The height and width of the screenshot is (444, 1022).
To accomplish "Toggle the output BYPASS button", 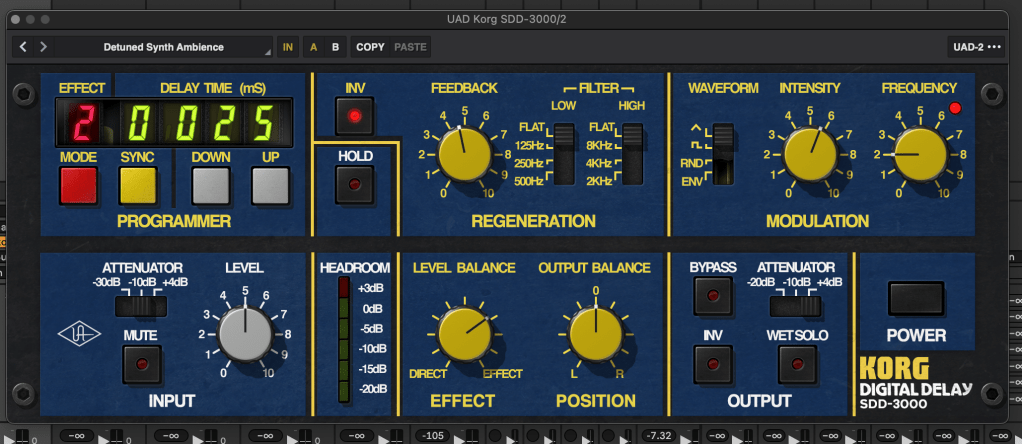I will tap(712, 297).
